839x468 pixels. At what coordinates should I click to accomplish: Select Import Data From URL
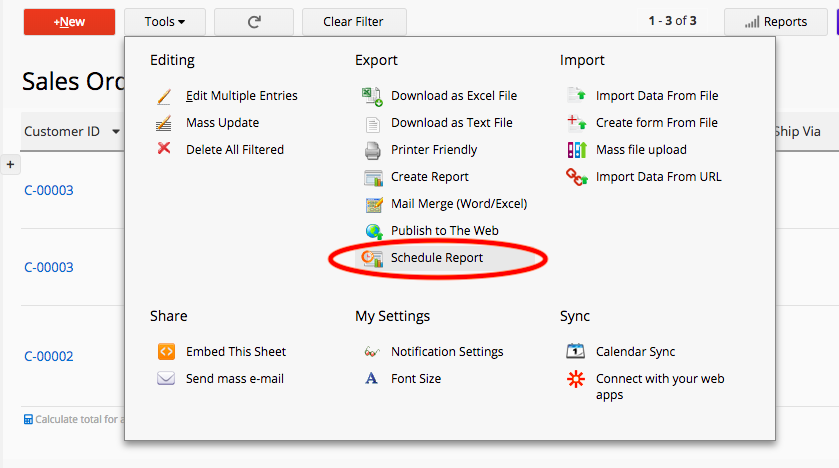[658, 177]
